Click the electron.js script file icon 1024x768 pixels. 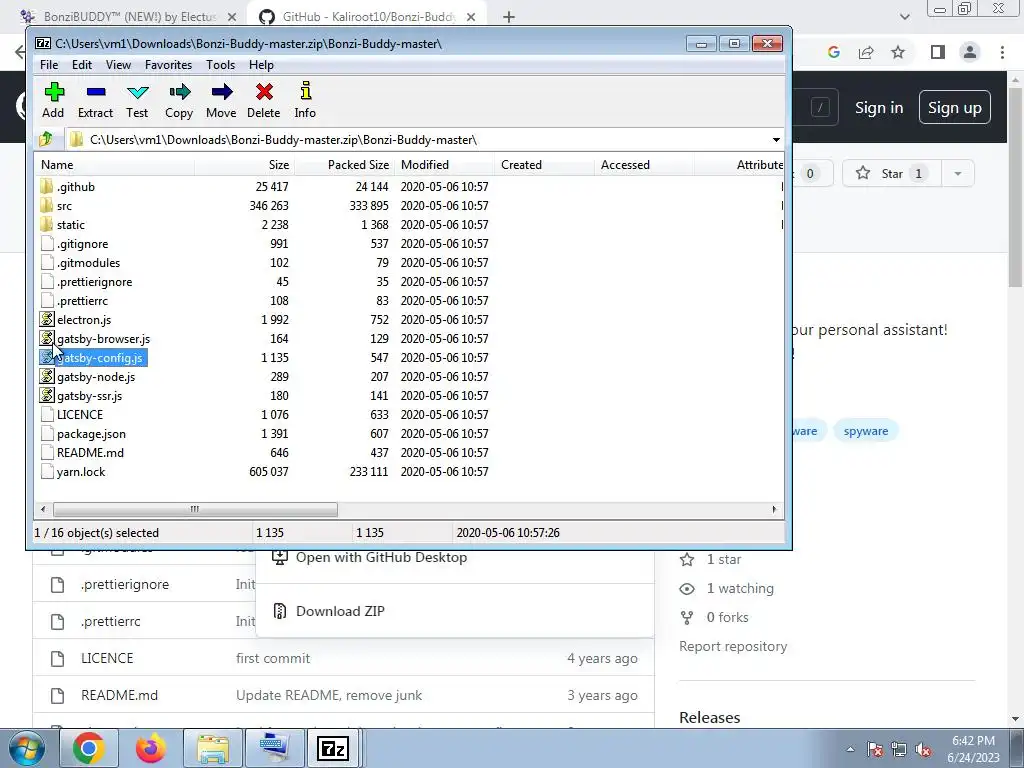[46, 319]
